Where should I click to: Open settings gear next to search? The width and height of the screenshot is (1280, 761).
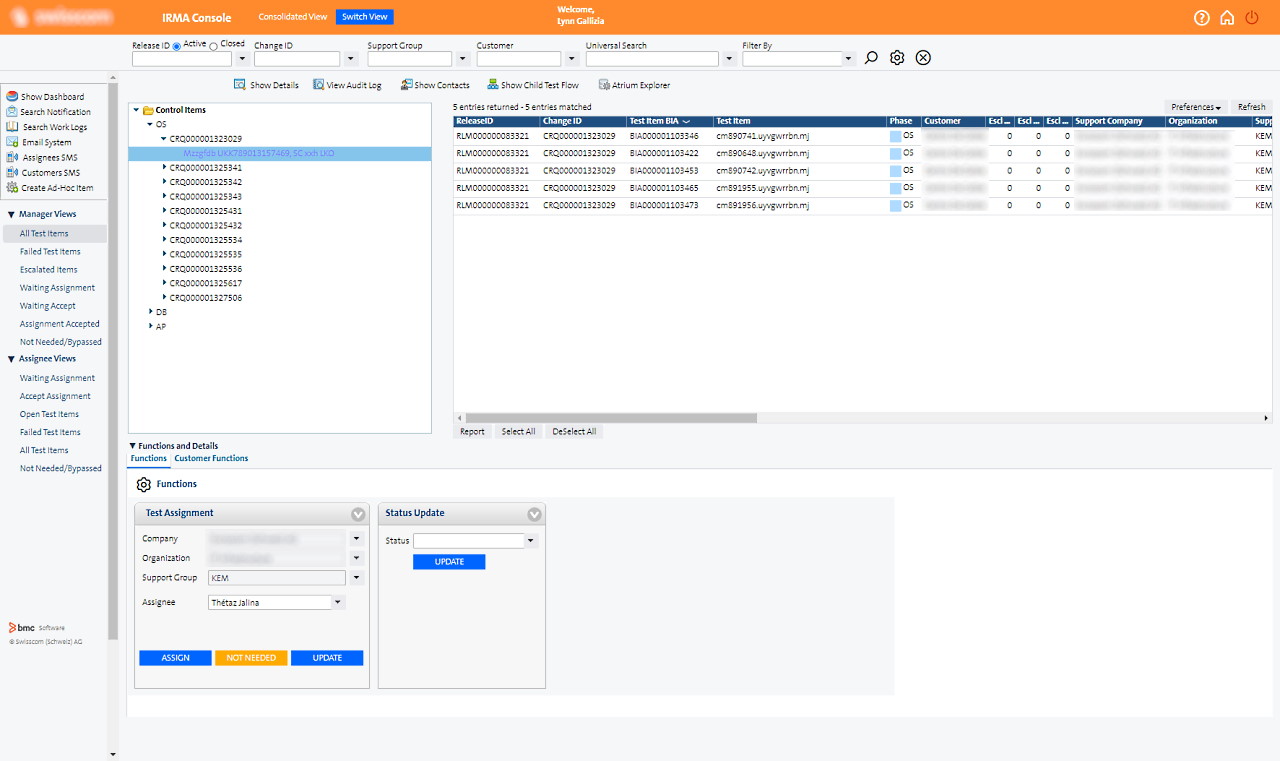click(x=897, y=58)
